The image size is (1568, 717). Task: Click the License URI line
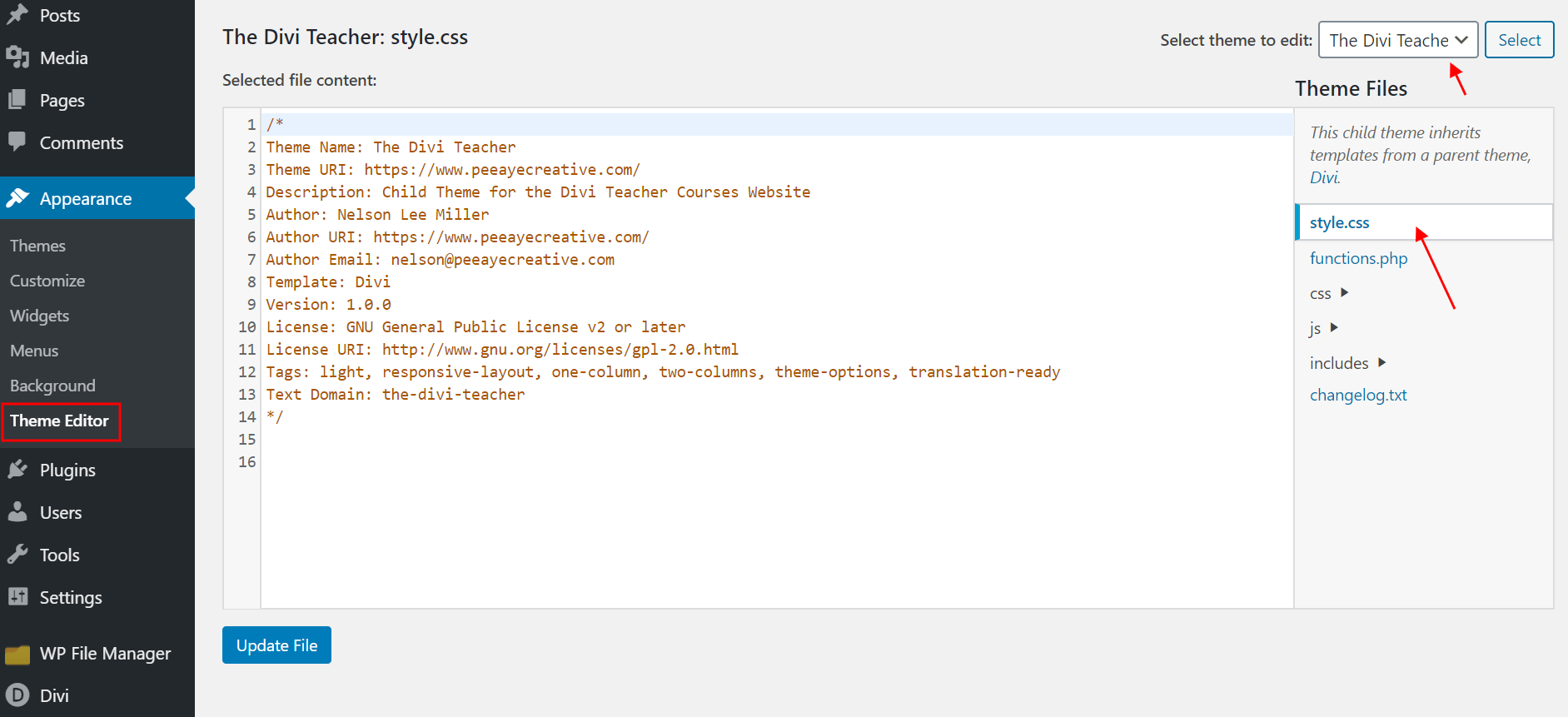click(x=502, y=349)
